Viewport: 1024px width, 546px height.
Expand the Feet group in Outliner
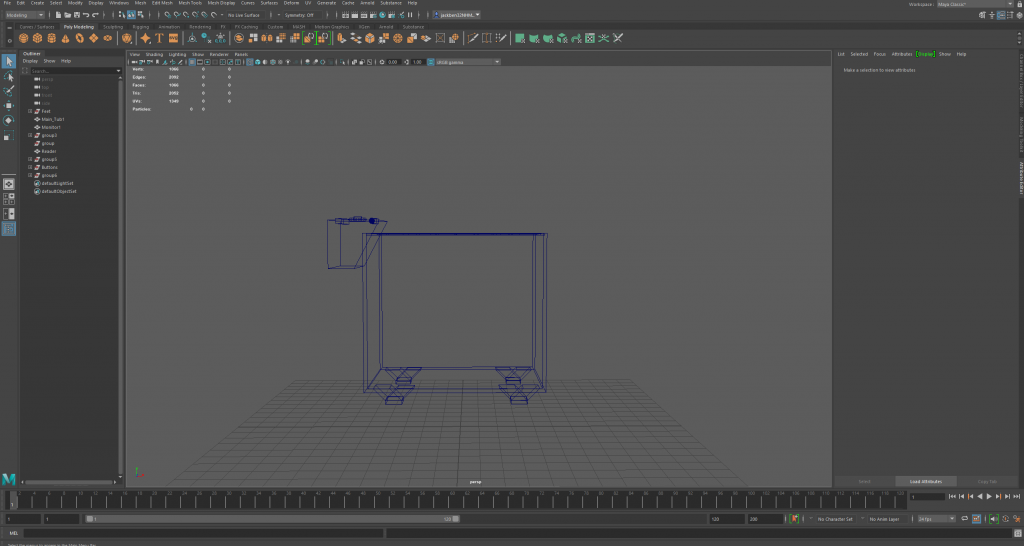pos(31,111)
